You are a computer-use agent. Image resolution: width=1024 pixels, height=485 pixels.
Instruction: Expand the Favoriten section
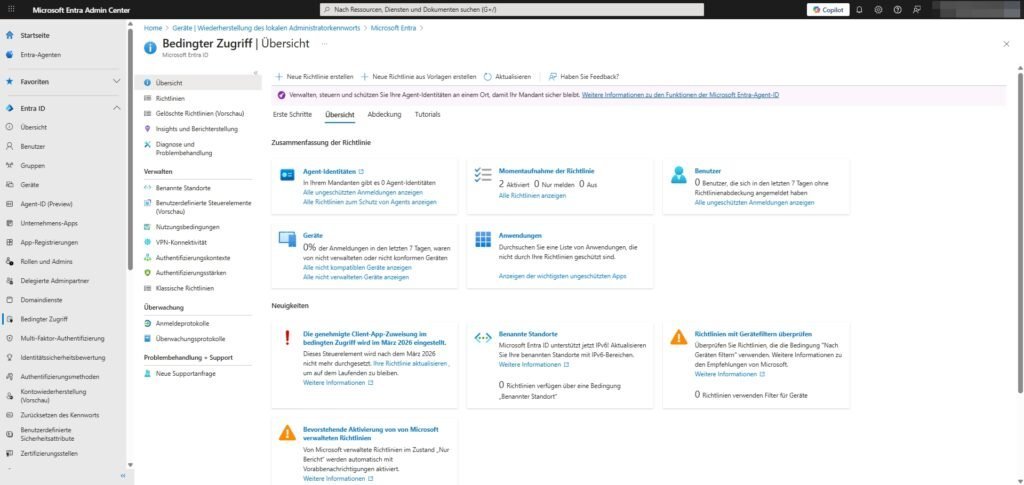116,81
